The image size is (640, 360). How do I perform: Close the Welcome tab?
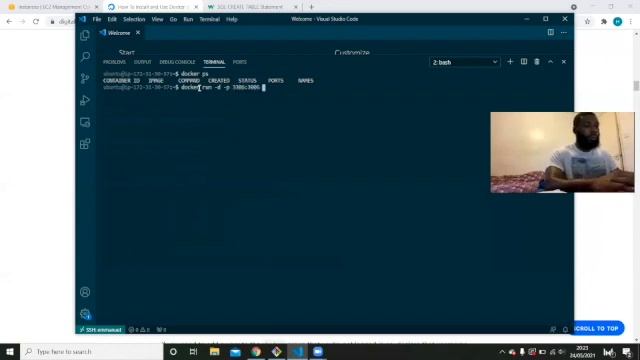click(138, 33)
